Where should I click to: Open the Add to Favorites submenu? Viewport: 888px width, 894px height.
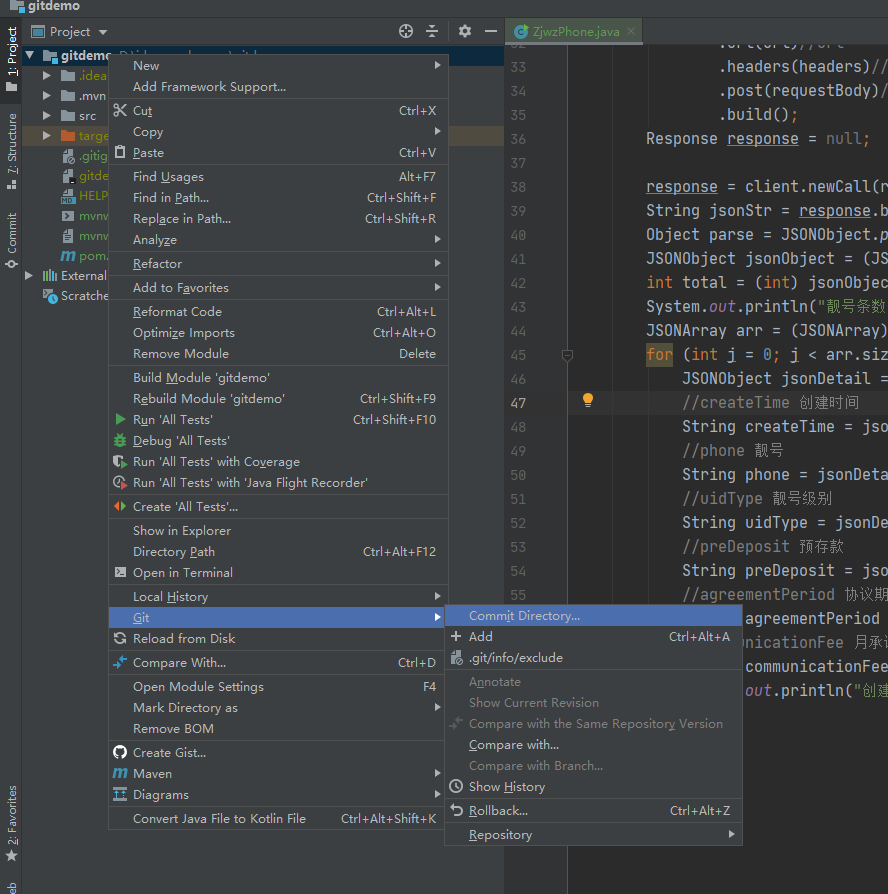coord(278,288)
